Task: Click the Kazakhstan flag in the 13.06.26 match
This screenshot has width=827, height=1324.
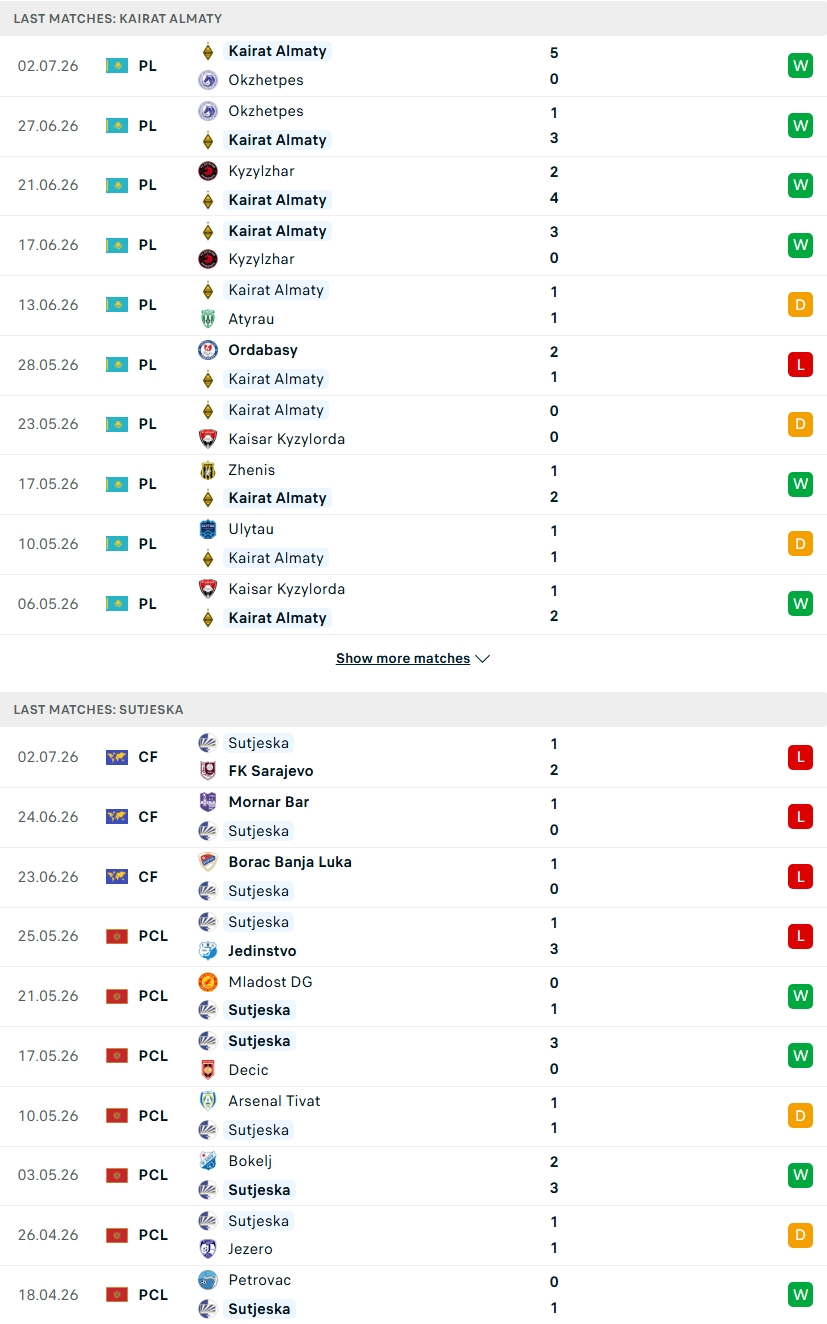Action: point(117,305)
